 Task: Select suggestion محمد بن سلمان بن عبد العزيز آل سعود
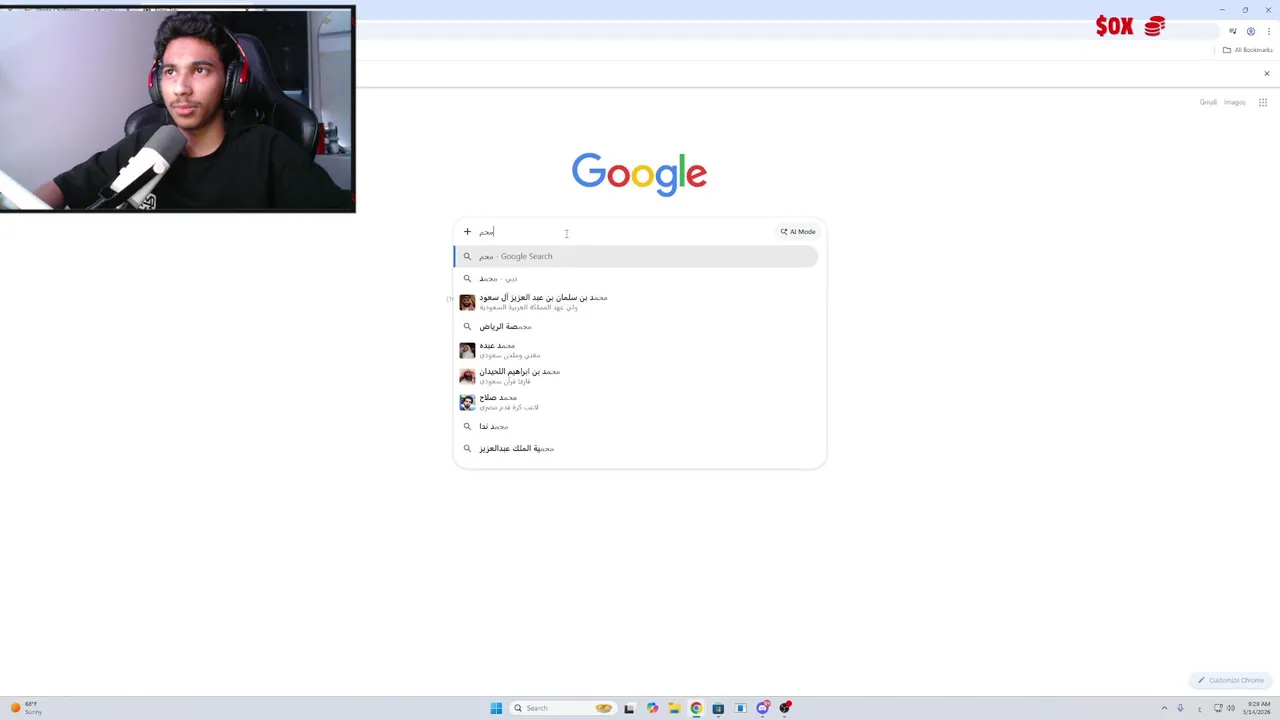(x=636, y=301)
